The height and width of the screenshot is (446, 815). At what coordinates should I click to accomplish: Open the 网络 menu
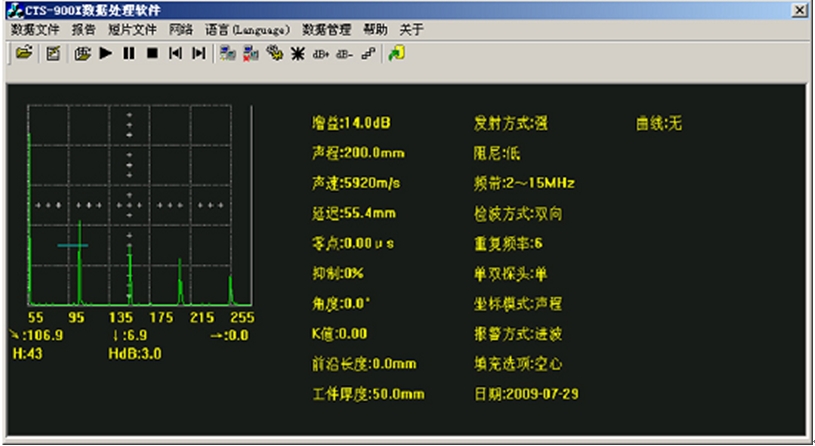181,30
